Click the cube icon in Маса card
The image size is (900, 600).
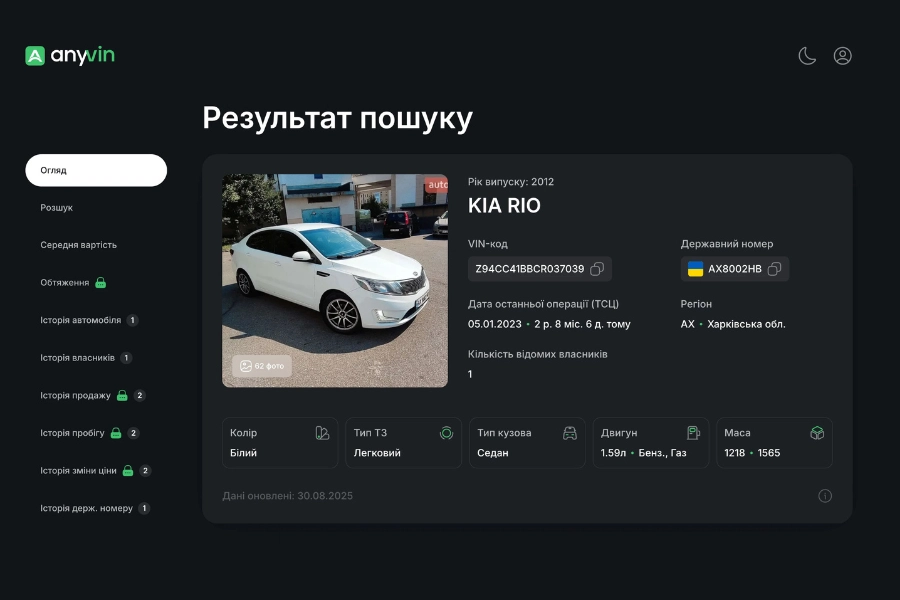pyautogui.click(x=817, y=433)
